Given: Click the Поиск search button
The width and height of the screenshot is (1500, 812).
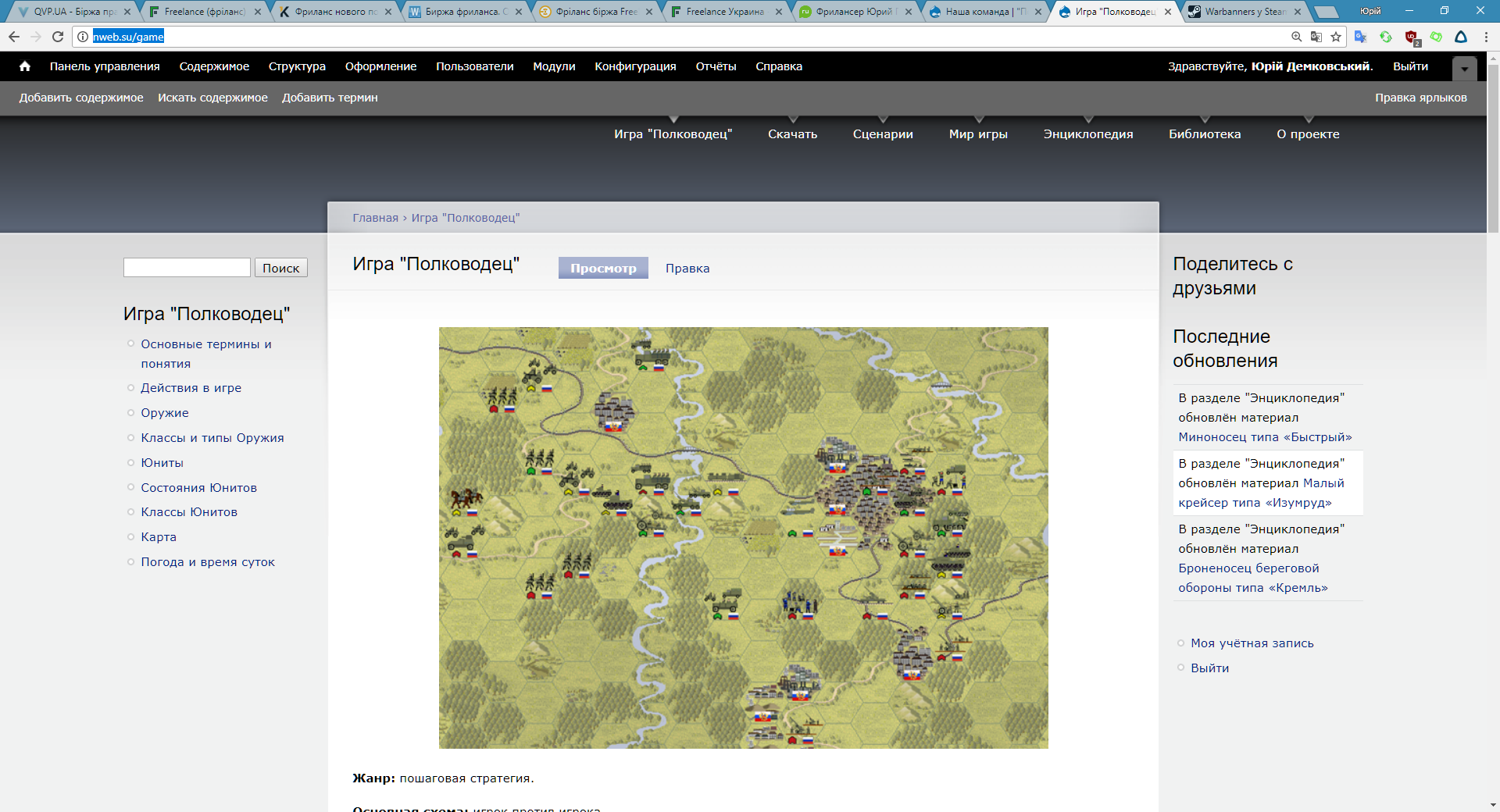Looking at the screenshot, I should coord(281,268).
